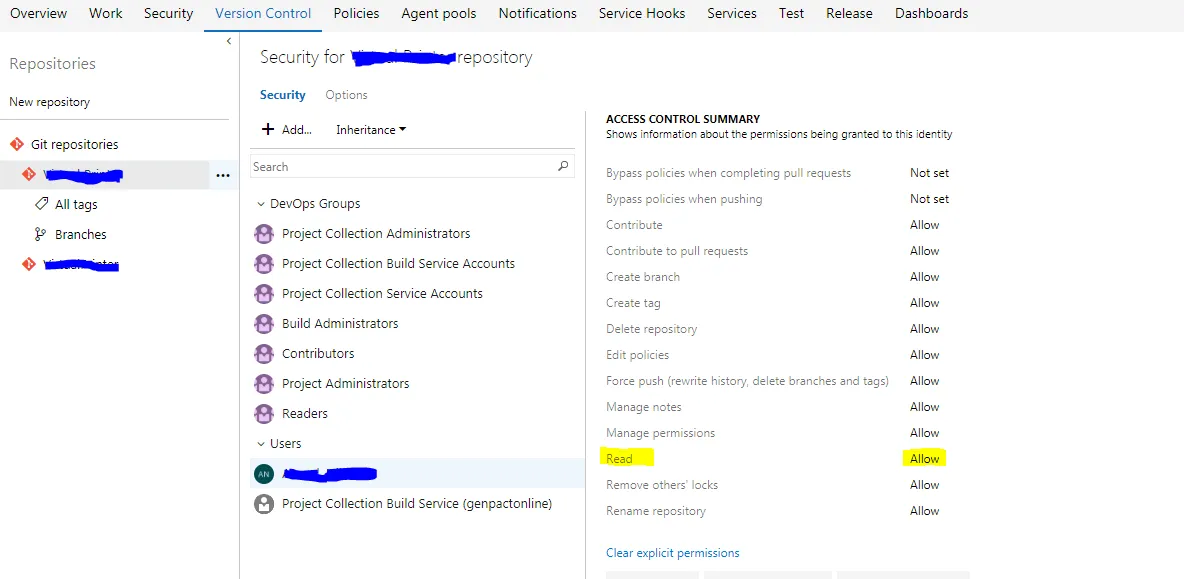Screen dimensions: 1184x579
Task: Collapse the repositories side panel arrow
Action: 229,41
